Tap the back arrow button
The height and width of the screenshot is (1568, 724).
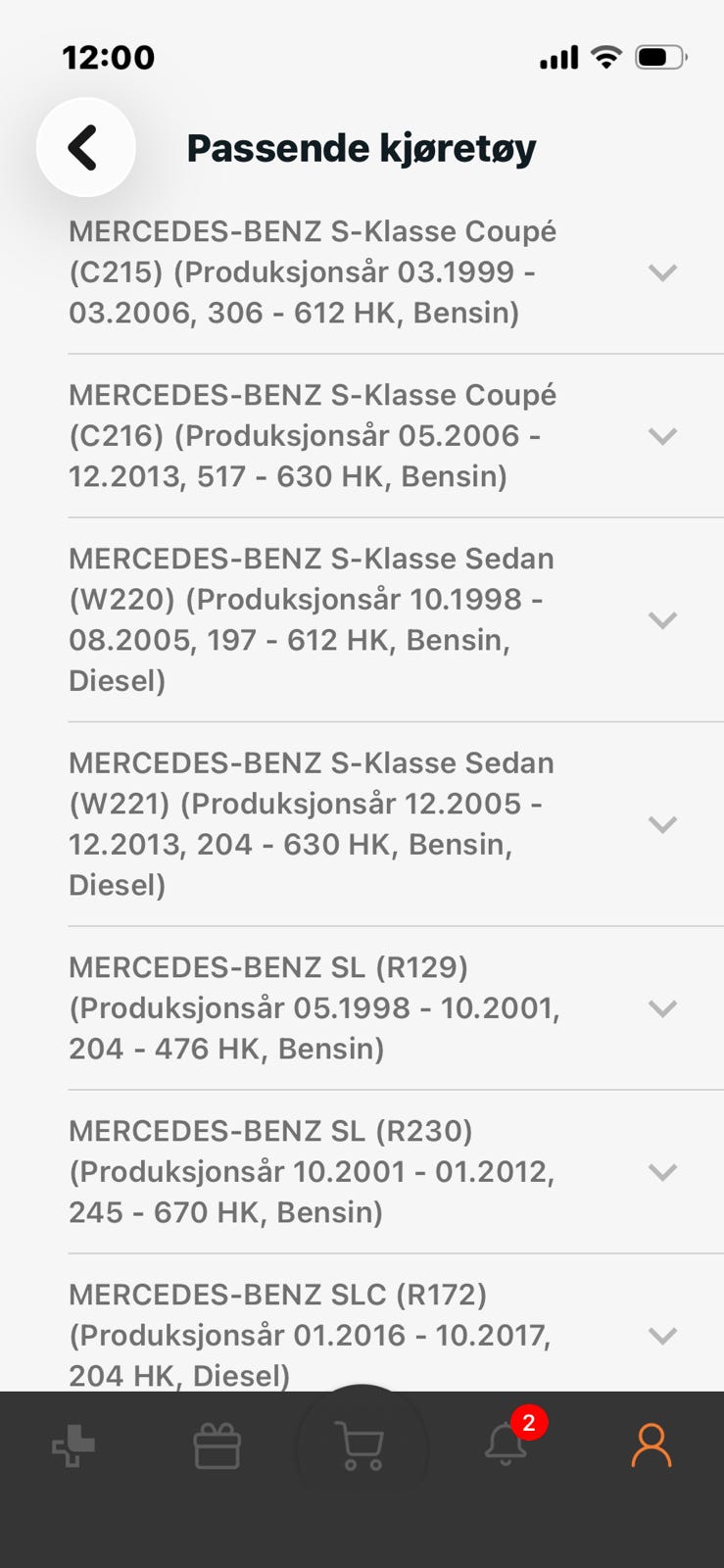(x=85, y=148)
